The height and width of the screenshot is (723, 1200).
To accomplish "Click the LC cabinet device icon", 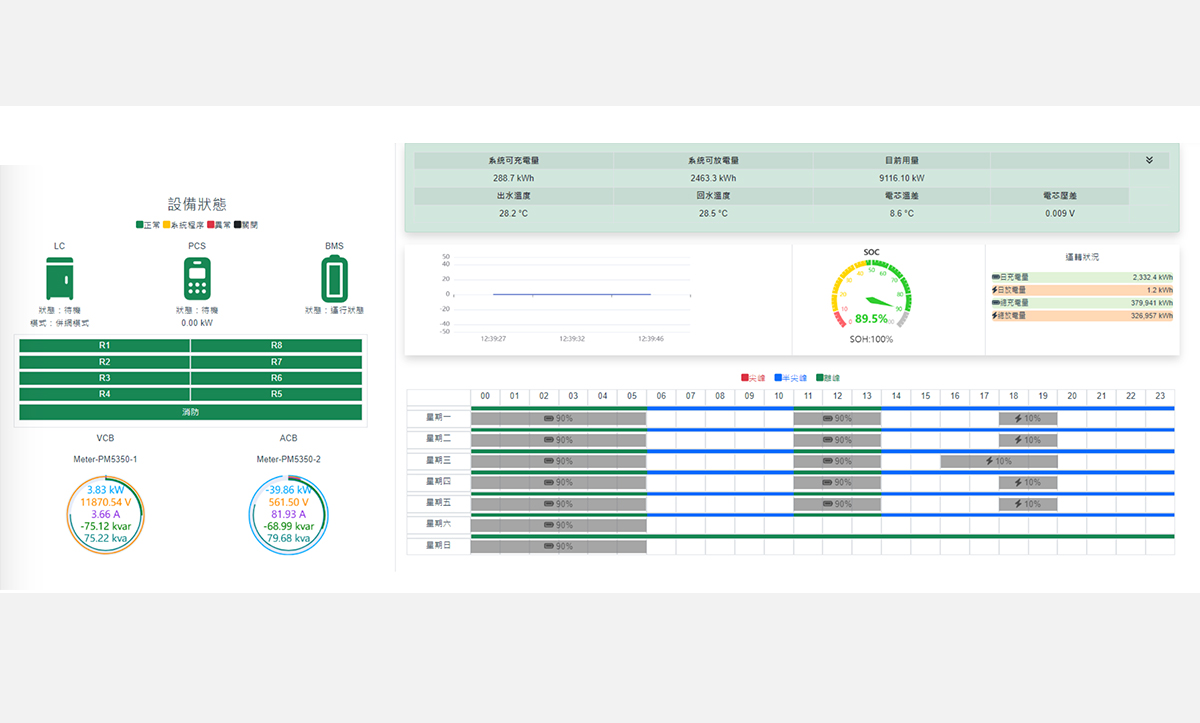I will 60,278.
